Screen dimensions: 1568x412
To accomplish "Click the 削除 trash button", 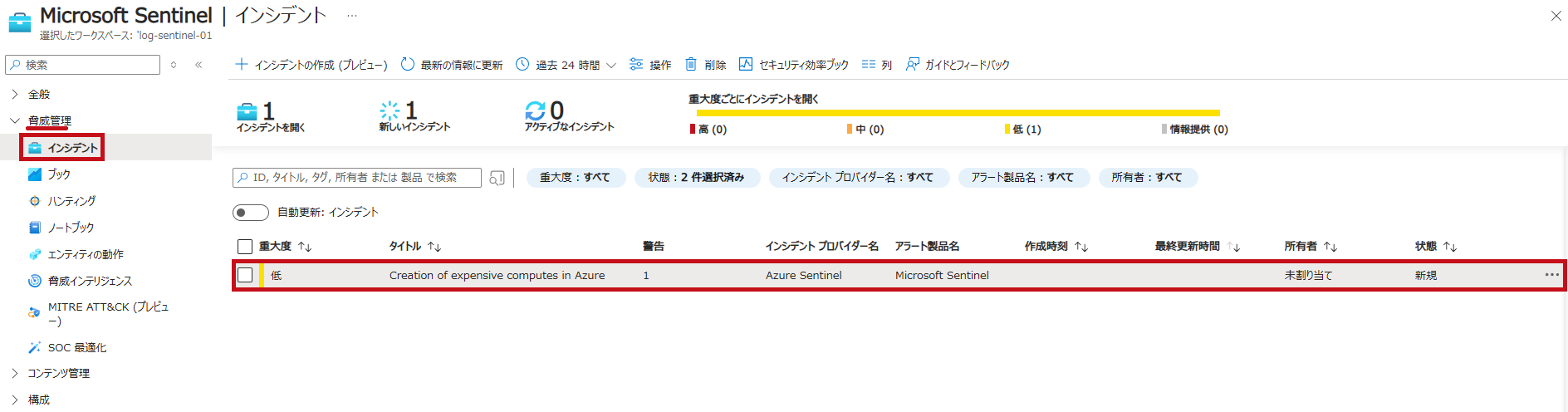I will [705, 65].
